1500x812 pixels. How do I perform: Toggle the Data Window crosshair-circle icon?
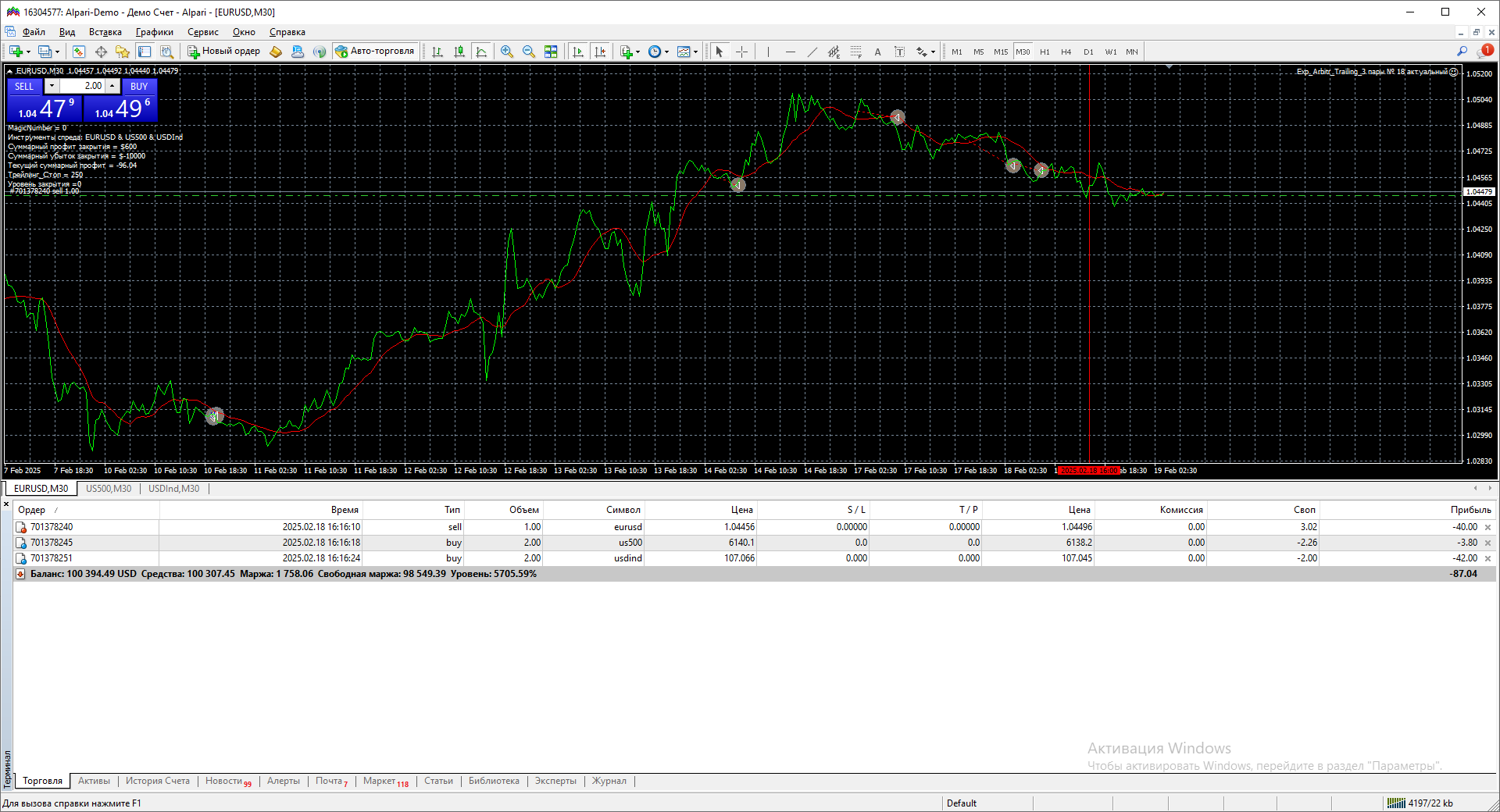tap(101, 52)
